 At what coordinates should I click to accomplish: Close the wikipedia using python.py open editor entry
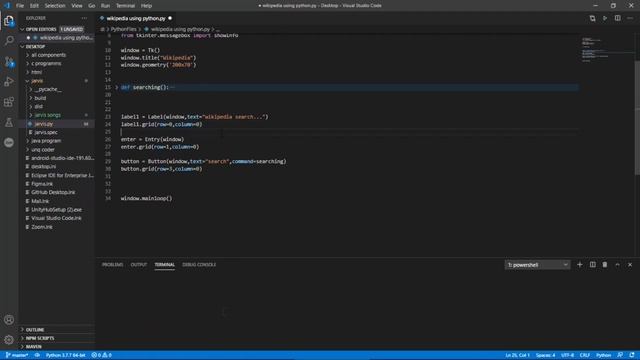coord(28,38)
